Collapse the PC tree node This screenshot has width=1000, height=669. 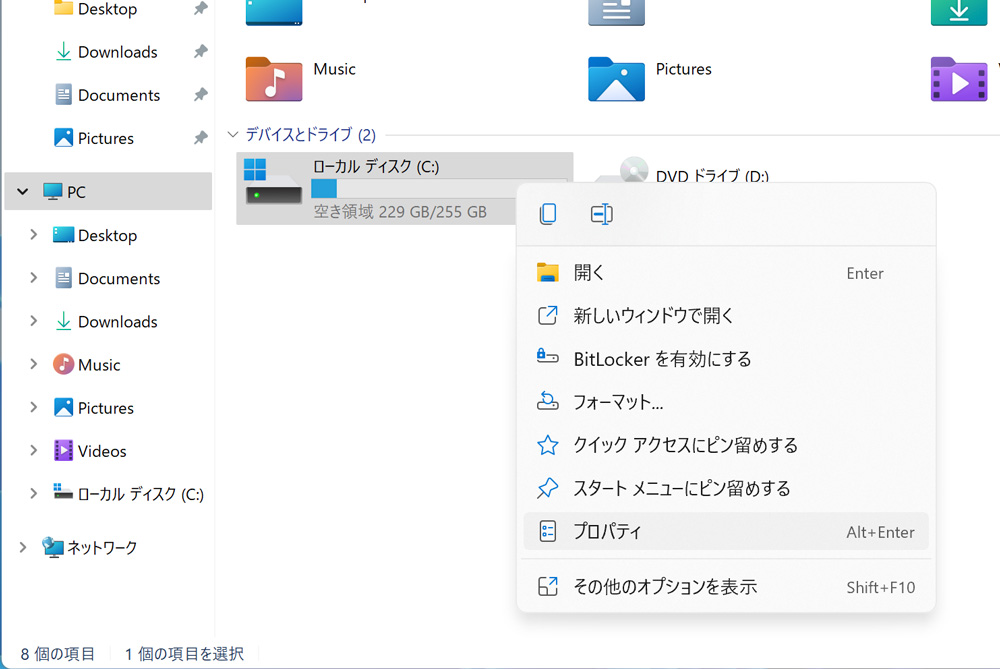22,191
